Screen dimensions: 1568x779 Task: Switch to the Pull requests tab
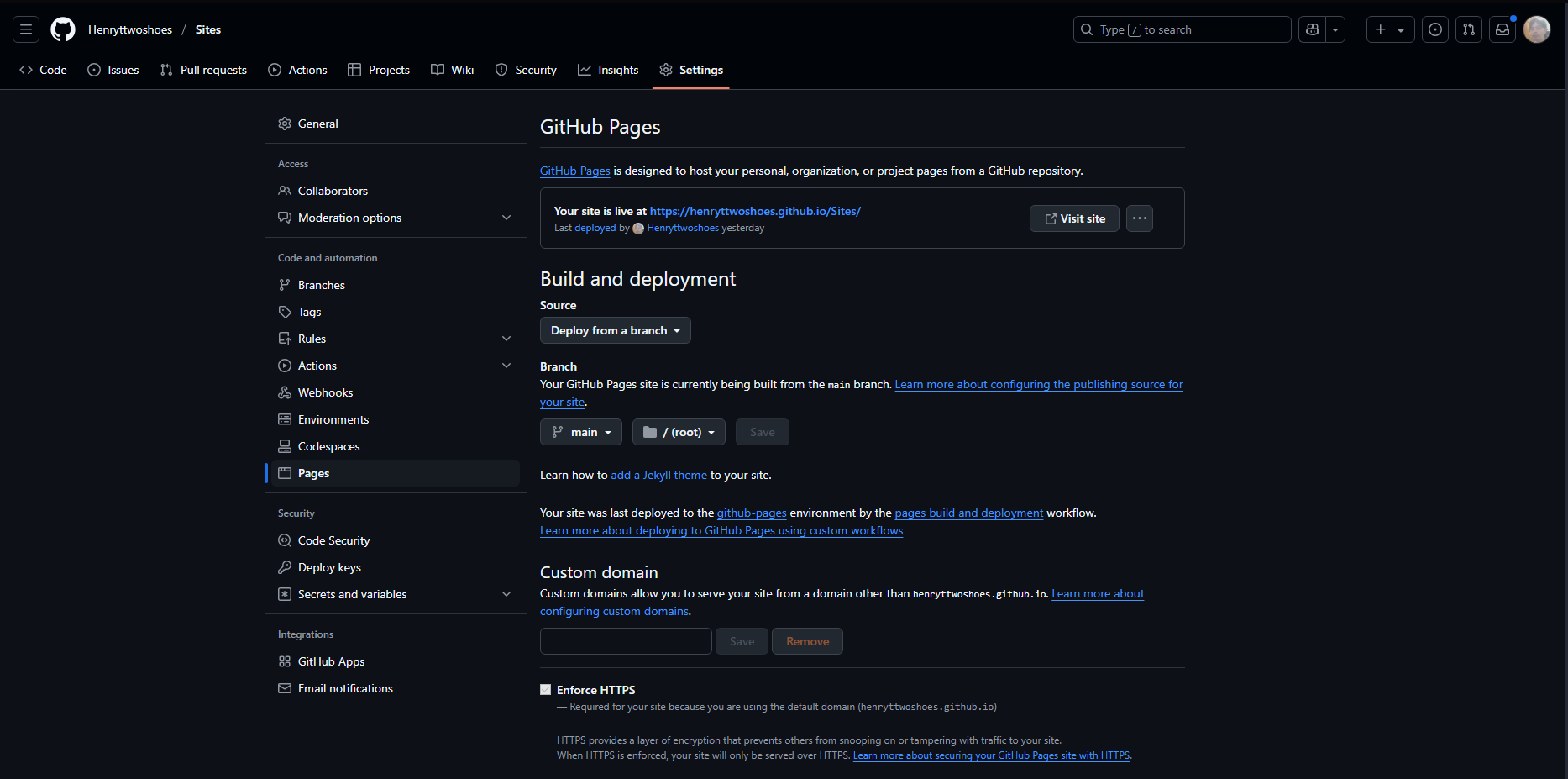[x=203, y=70]
